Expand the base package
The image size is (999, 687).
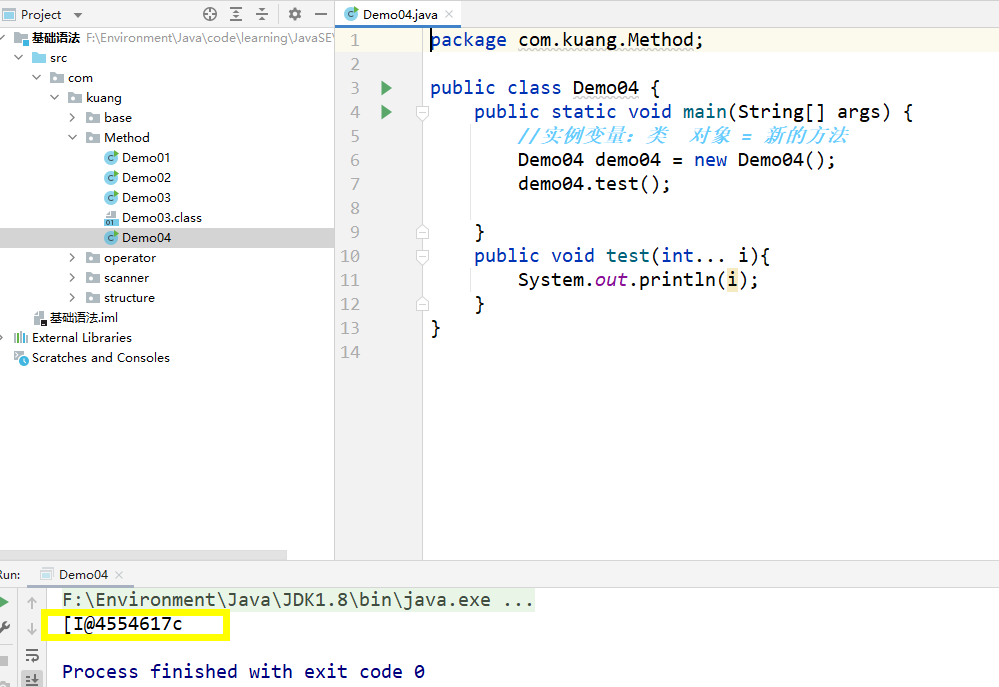tap(72, 117)
